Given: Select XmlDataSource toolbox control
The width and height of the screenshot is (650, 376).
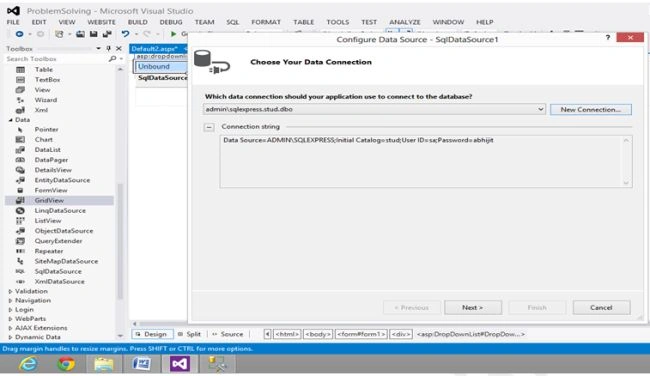Looking at the screenshot, I should 59,281.
